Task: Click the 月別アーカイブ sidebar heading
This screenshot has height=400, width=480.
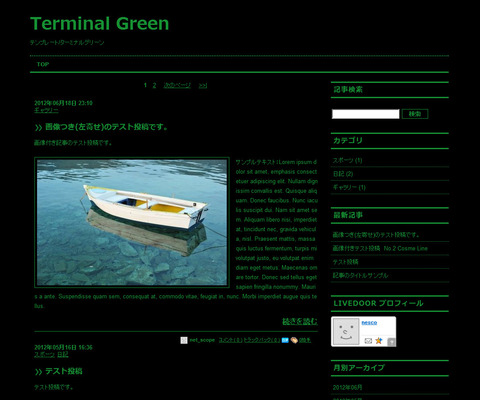Action: click(359, 368)
